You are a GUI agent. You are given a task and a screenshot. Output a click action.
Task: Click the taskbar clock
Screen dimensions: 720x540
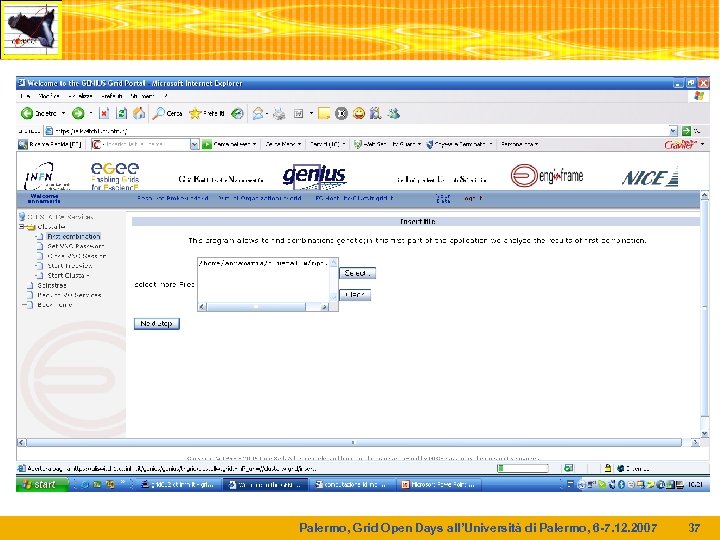(695, 484)
